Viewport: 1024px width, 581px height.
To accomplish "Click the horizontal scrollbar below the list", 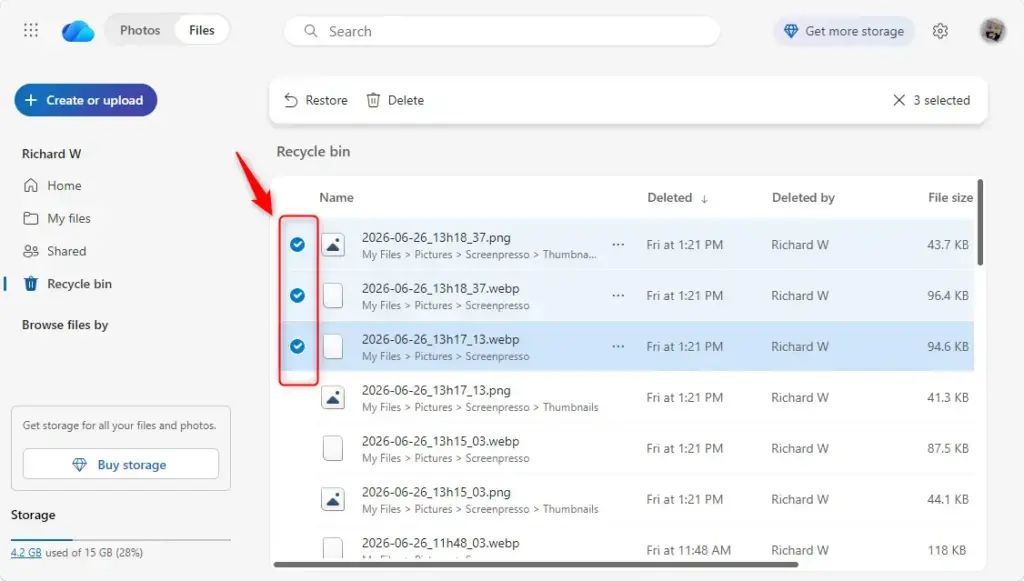I will (536, 564).
